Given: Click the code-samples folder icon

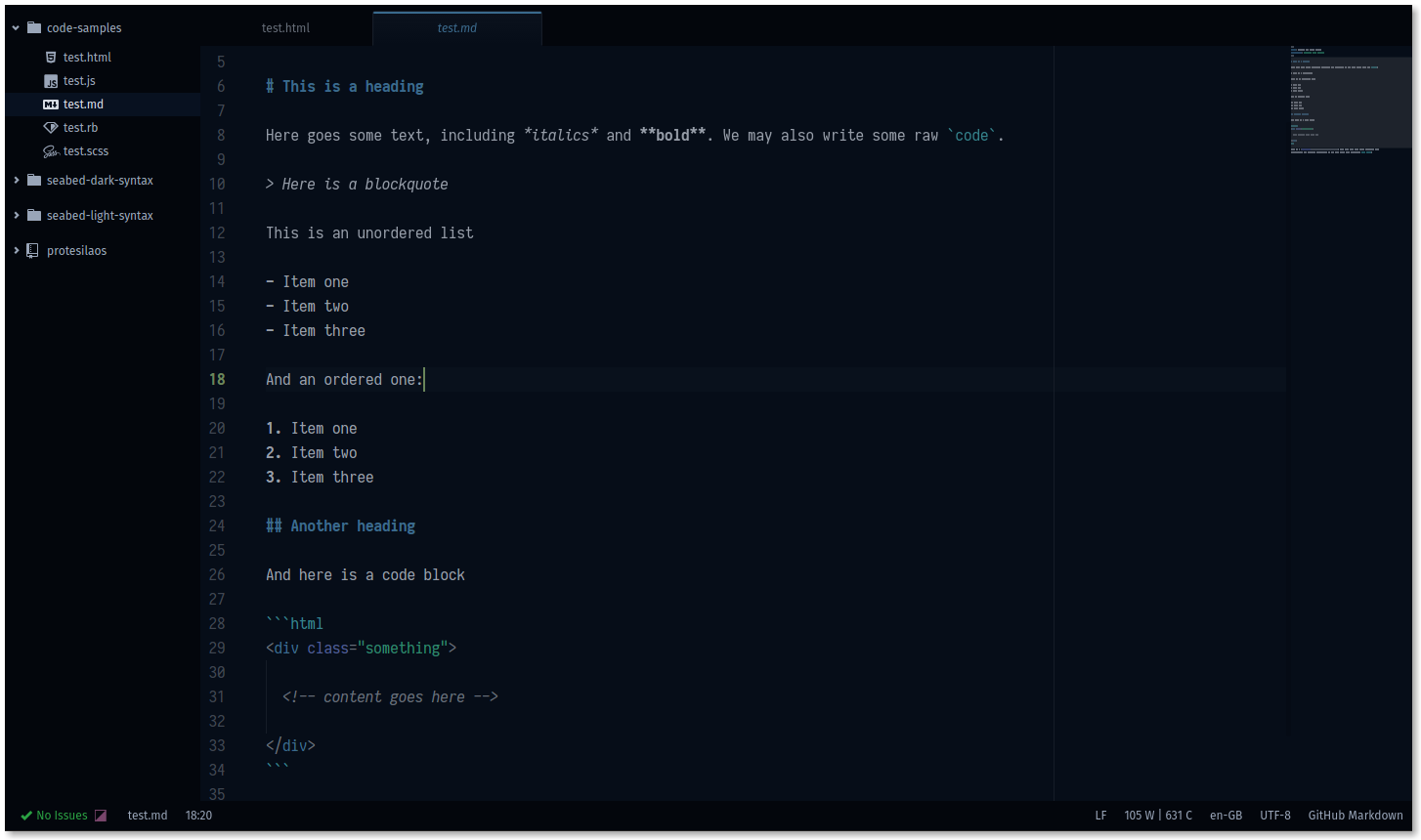Looking at the screenshot, I should [34, 27].
